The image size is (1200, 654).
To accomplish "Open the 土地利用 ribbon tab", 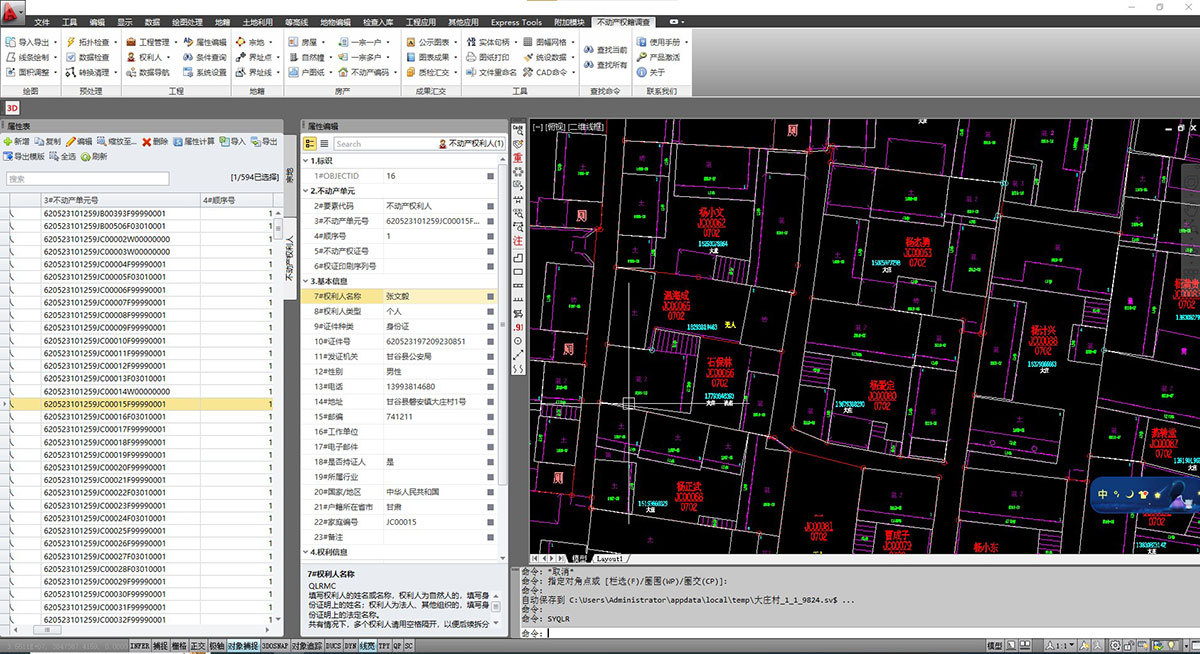I will 259,21.
